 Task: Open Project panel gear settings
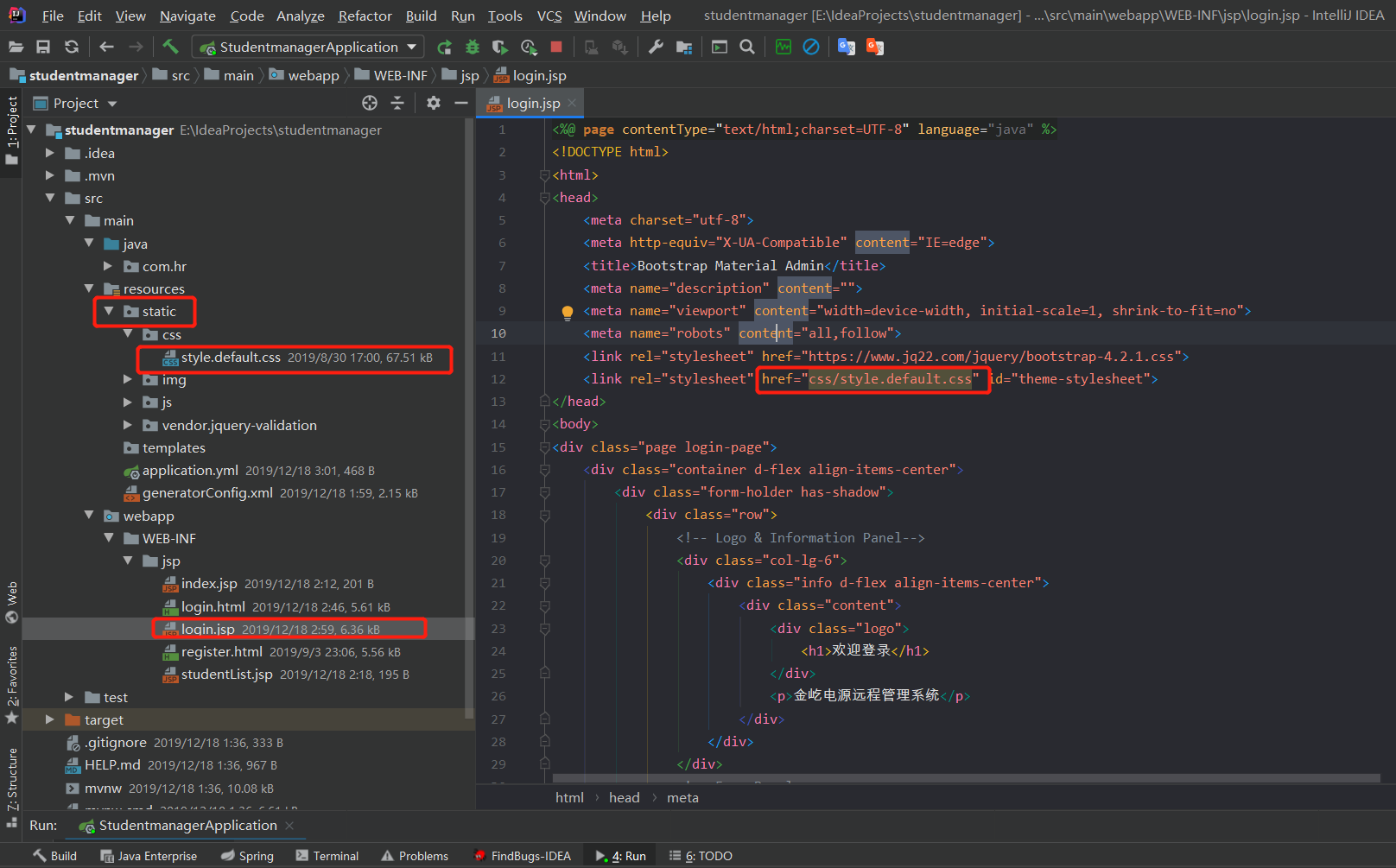(x=434, y=103)
